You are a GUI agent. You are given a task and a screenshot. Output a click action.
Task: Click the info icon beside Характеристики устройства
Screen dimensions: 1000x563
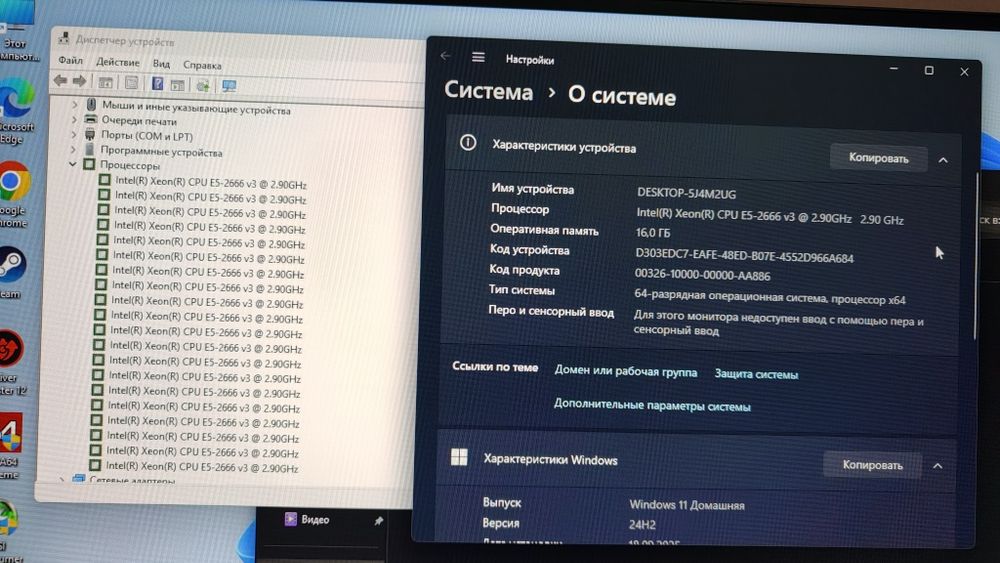click(x=467, y=143)
